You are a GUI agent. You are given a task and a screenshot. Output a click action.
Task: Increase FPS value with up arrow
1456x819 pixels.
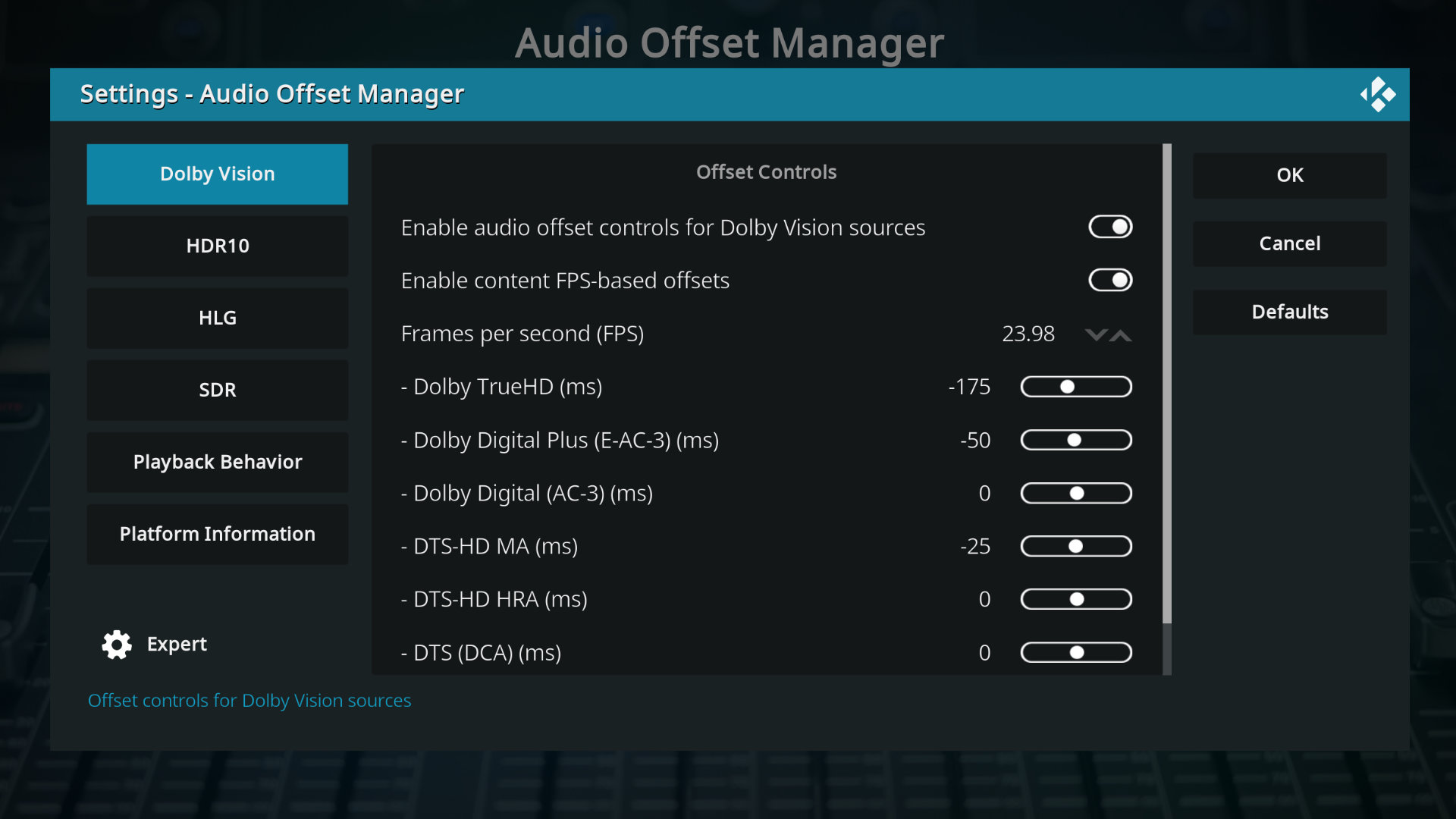click(1121, 334)
